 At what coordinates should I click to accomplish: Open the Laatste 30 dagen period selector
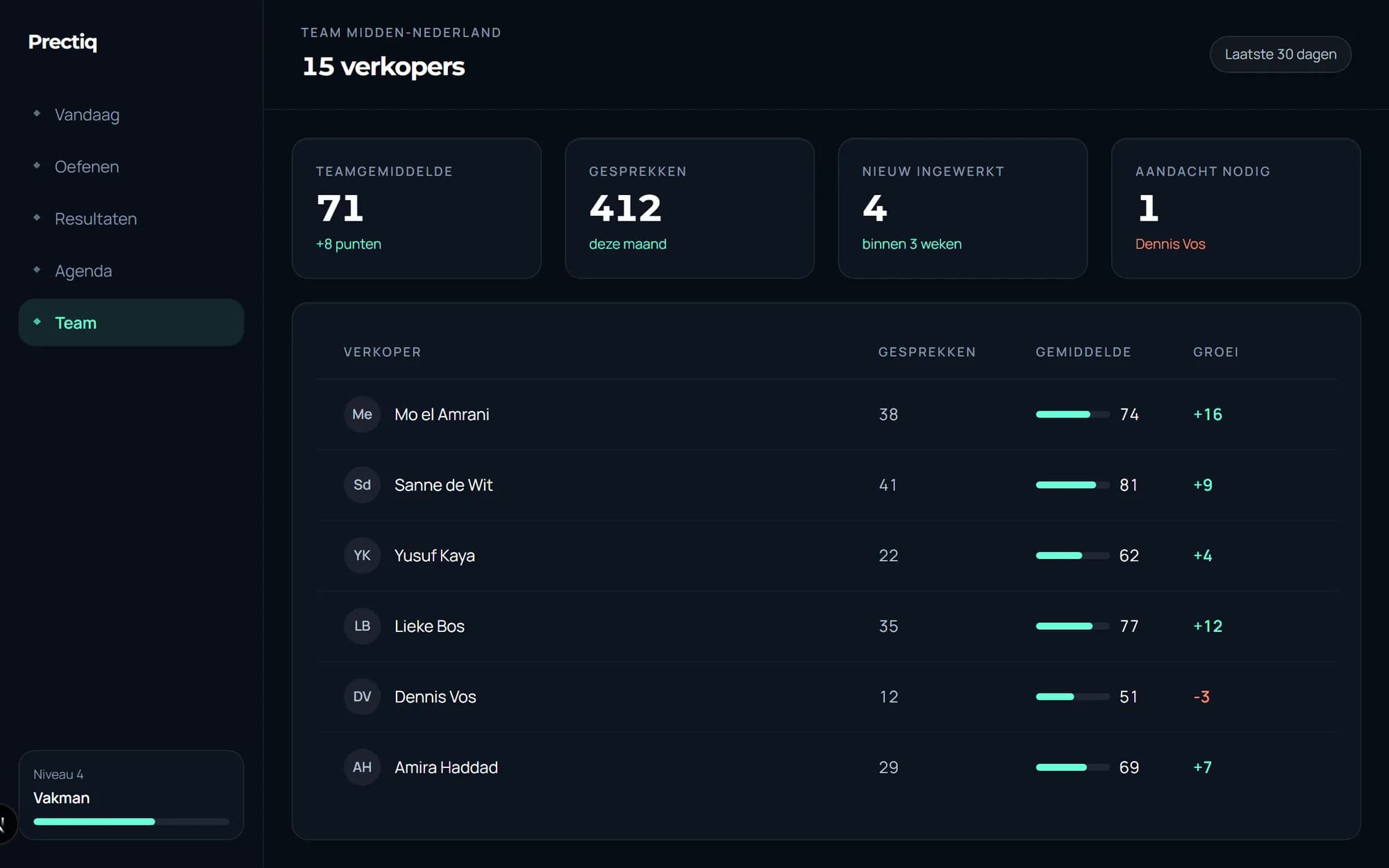[1280, 54]
